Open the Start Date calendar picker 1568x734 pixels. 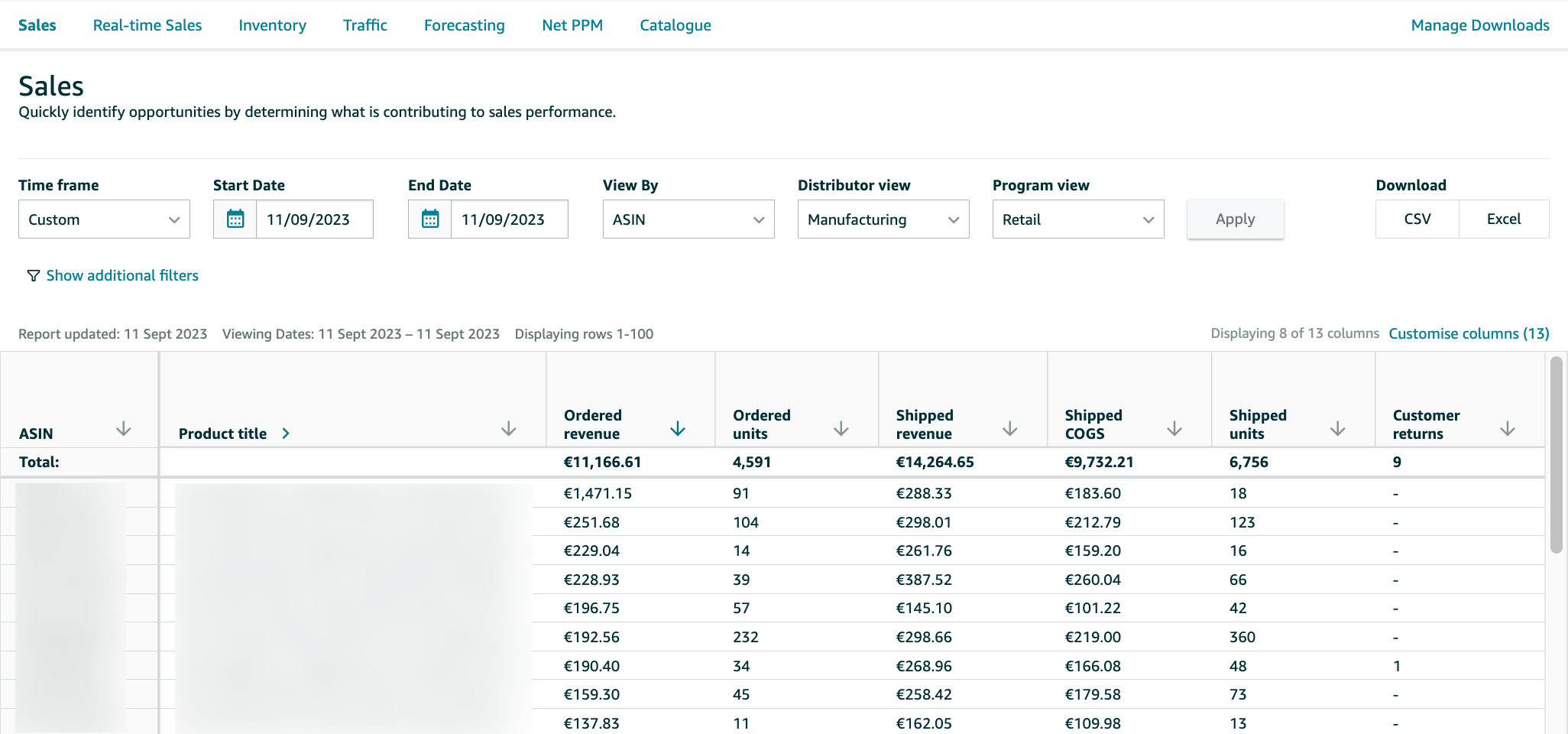[235, 219]
